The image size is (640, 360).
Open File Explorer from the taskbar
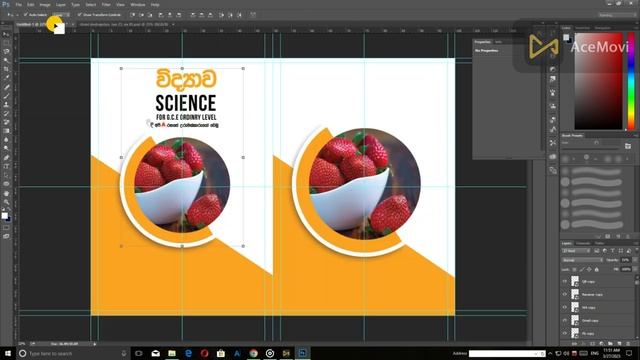click(172, 353)
